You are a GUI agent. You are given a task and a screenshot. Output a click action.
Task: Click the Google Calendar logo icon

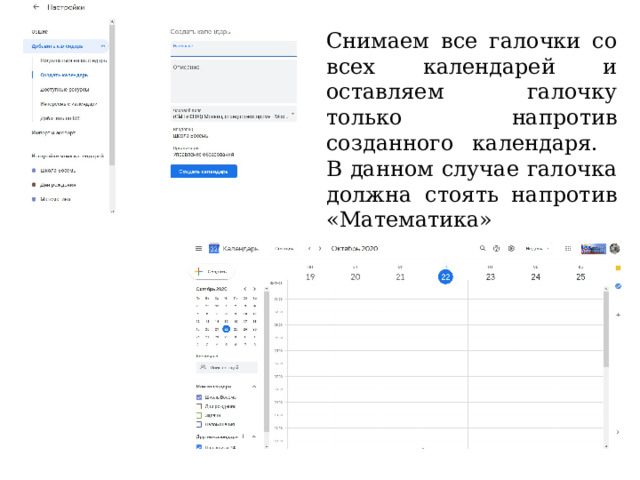coord(214,248)
